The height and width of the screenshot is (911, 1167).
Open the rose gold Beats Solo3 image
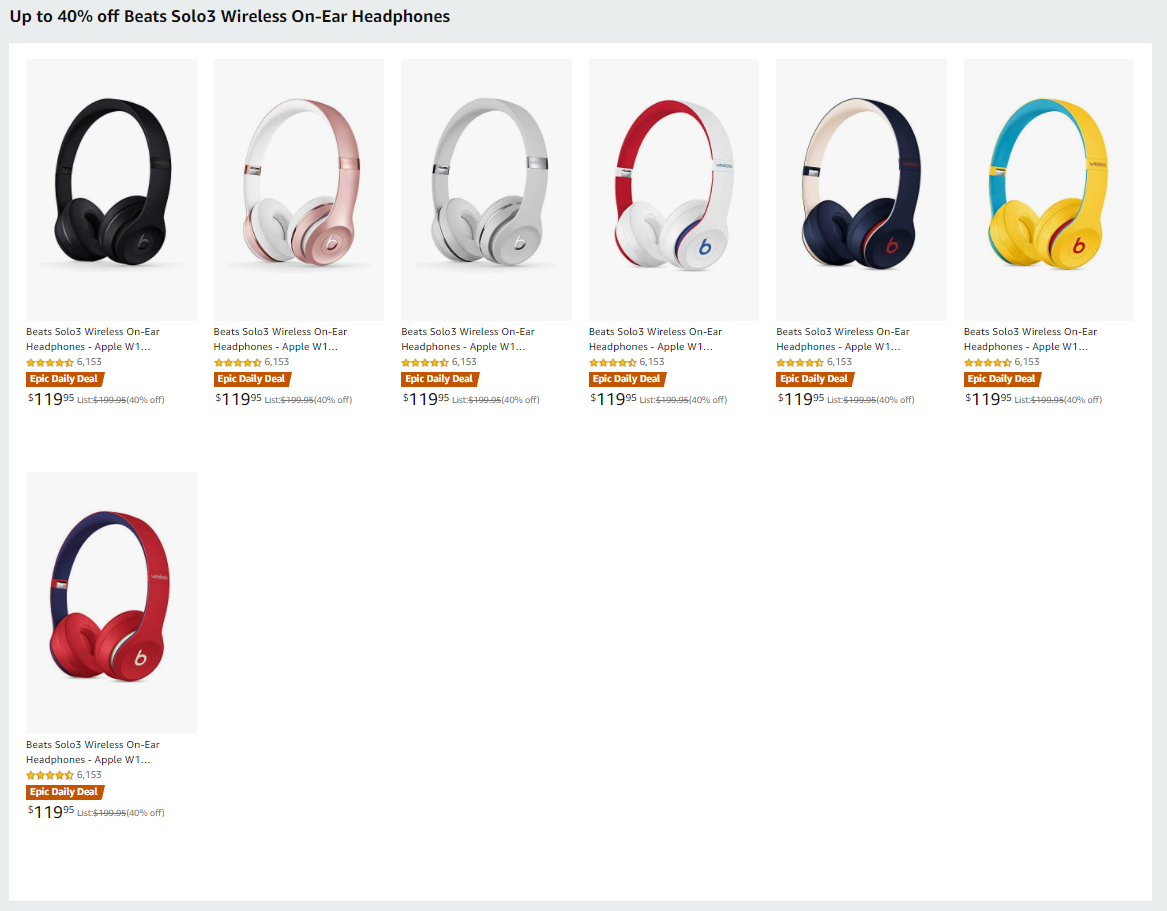click(298, 190)
